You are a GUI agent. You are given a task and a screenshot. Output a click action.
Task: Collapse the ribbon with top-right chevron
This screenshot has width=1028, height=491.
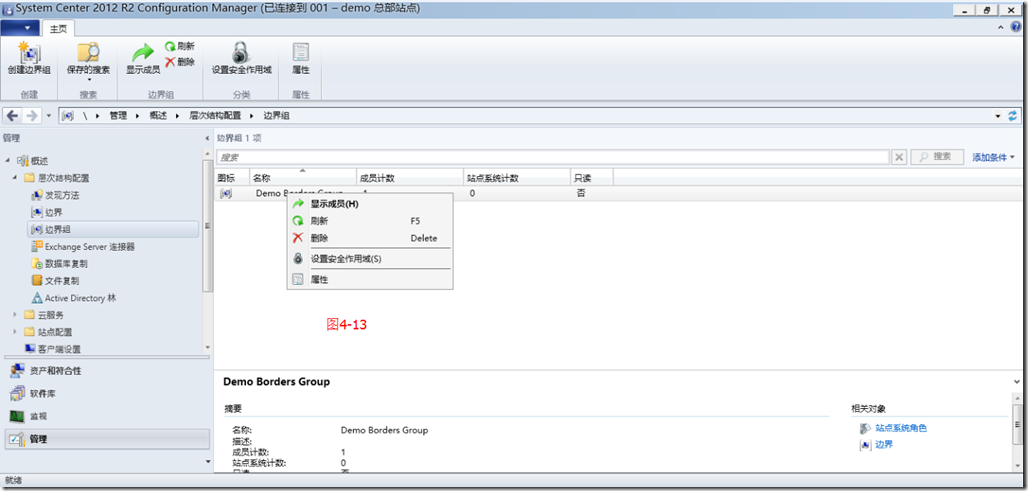pos(1000,27)
